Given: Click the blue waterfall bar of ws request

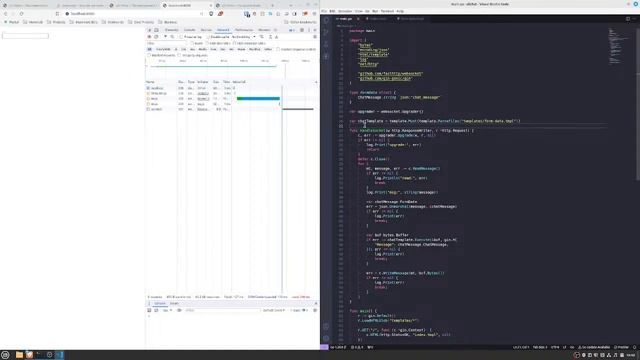Looking at the screenshot, I should [258, 98].
